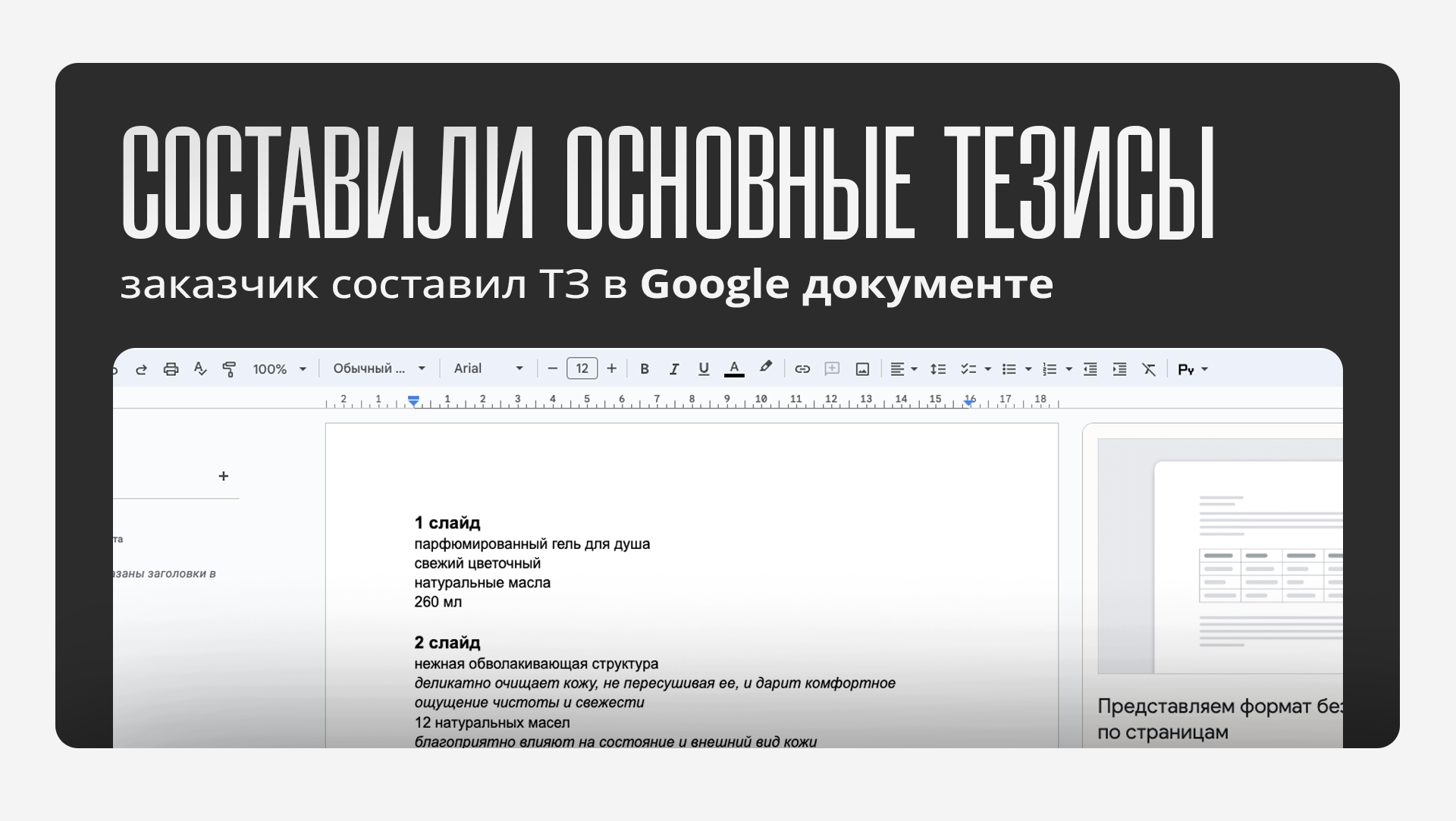The width and height of the screenshot is (1456, 821).
Task: Toggle italic formatting
Action: pyautogui.click(x=673, y=369)
